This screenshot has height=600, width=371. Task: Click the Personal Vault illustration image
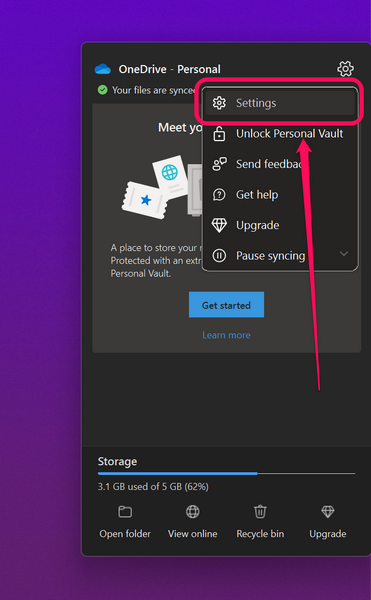click(x=162, y=187)
